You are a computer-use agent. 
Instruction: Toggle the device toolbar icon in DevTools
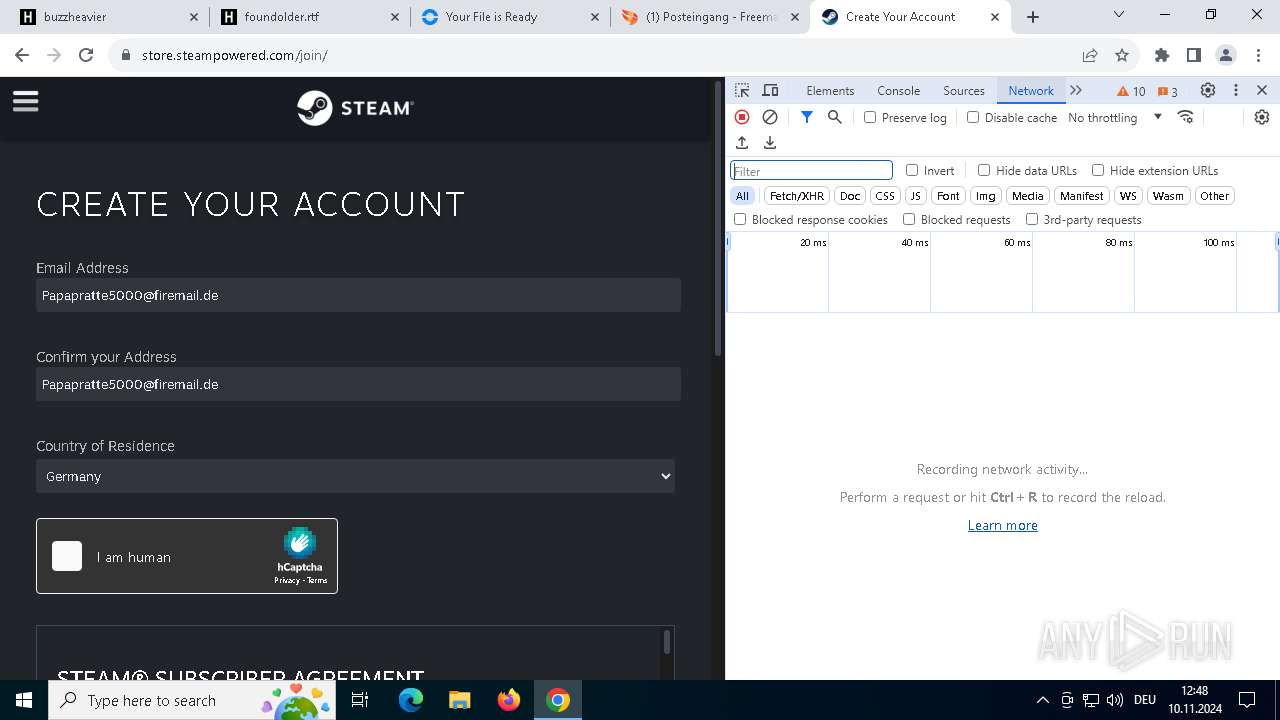tap(770, 90)
